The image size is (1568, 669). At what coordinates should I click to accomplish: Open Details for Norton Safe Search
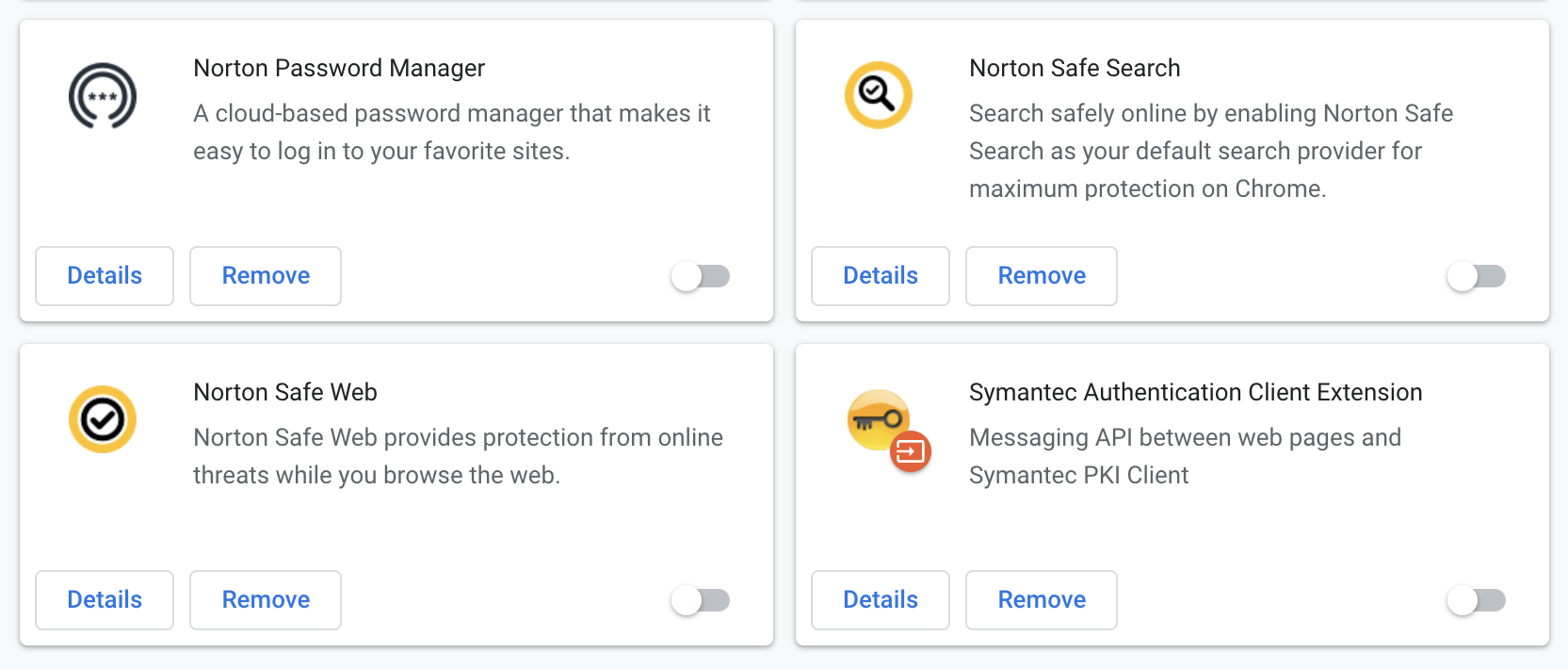(880, 275)
